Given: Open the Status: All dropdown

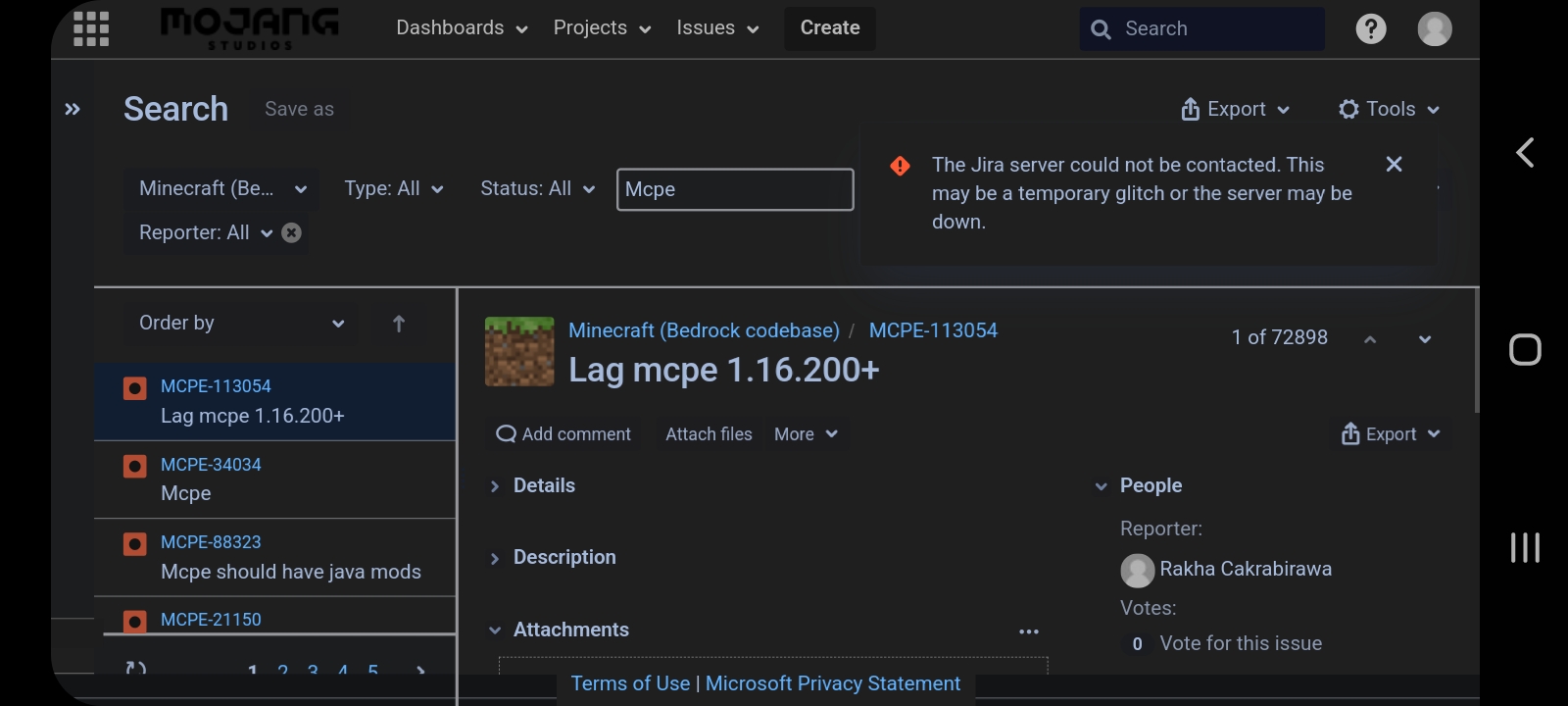Looking at the screenshot, I should (537, 188).
